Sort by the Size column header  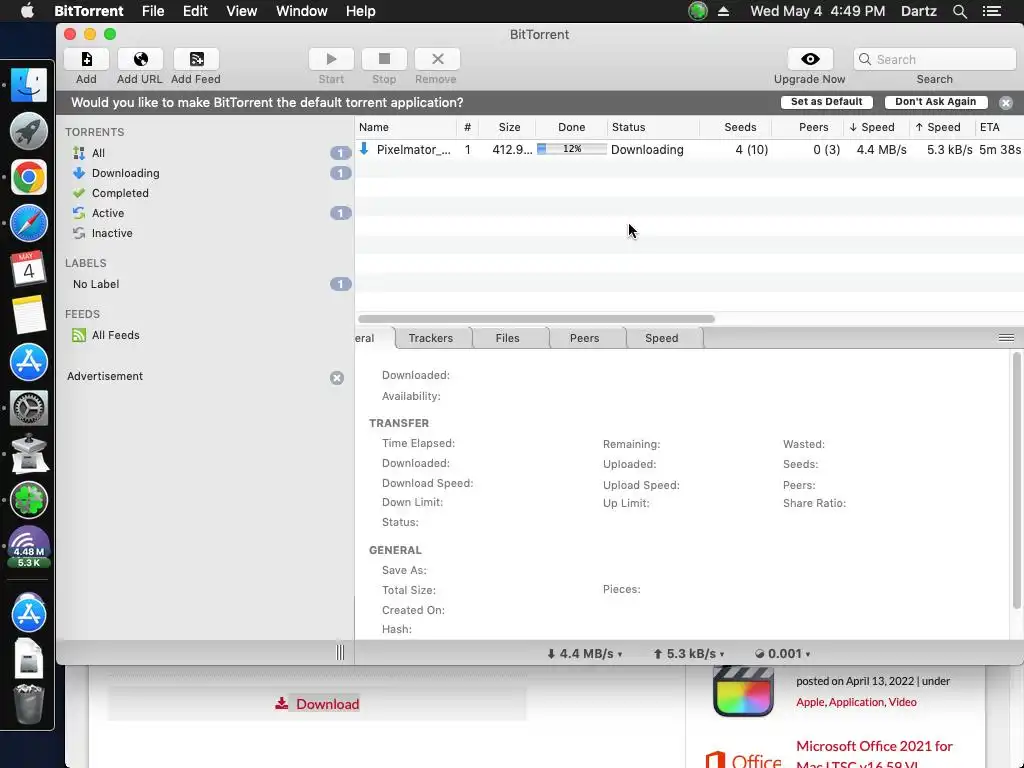pyautogui.click(x=507, y=127)
